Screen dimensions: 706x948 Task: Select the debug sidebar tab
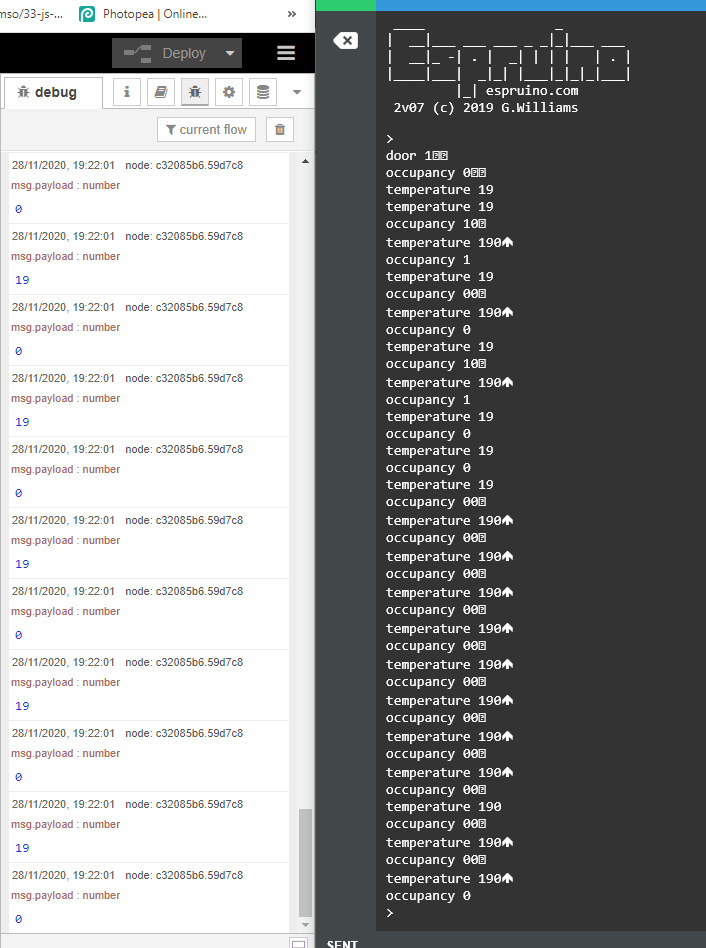click(x=52, y=92)
